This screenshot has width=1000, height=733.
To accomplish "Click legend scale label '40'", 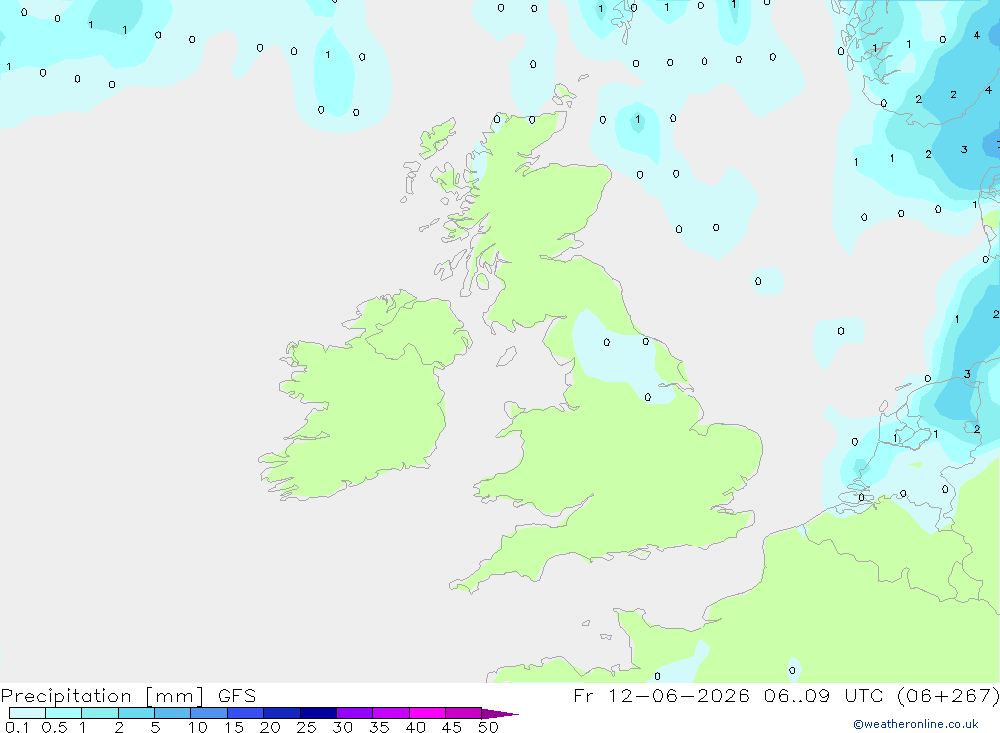I will (x=415, y=727).
